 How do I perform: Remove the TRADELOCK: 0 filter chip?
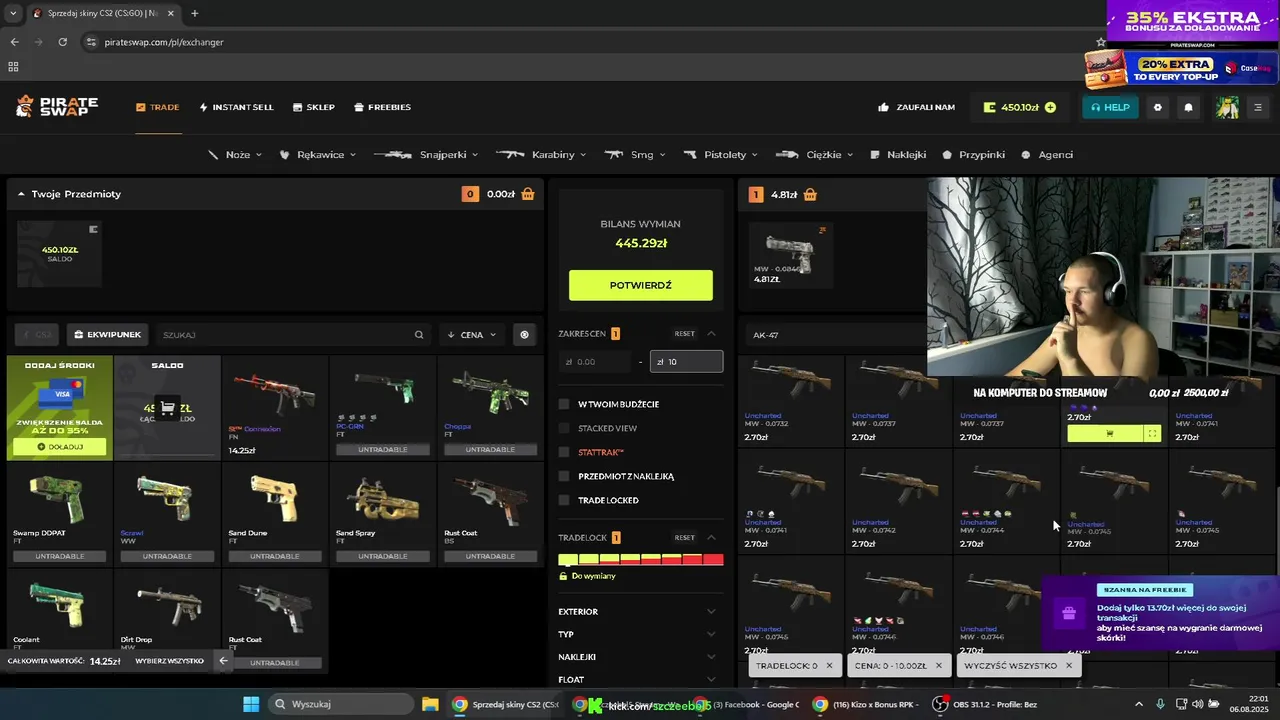(829, 665)
